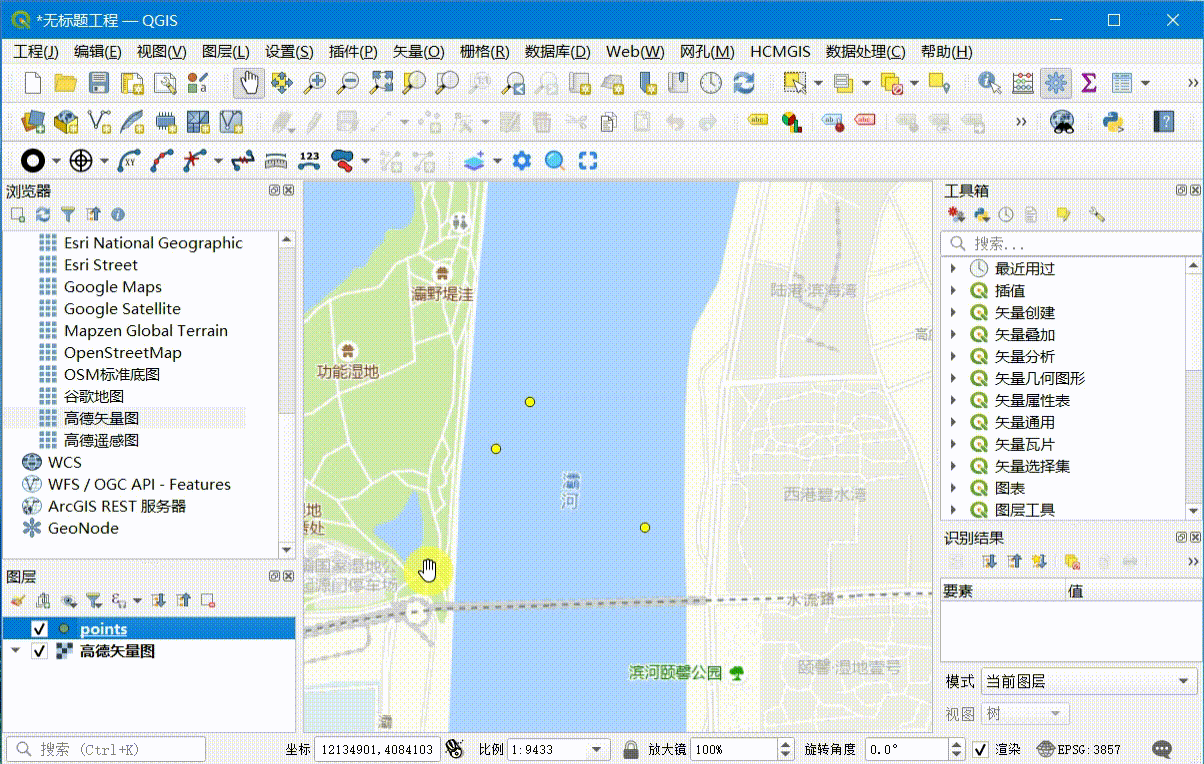Click the Zoom Out magnifier tool
Image resolution: width=1204 pixels, height=764 pixels.
348,83
